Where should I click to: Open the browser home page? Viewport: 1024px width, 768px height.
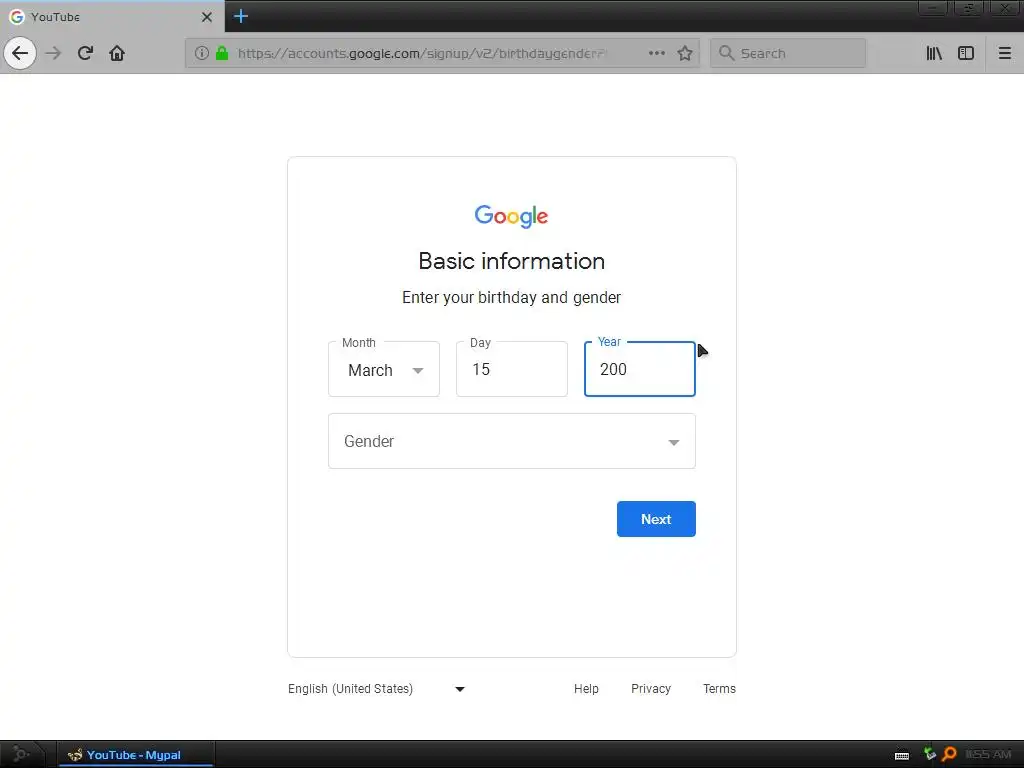click(117, 53)
